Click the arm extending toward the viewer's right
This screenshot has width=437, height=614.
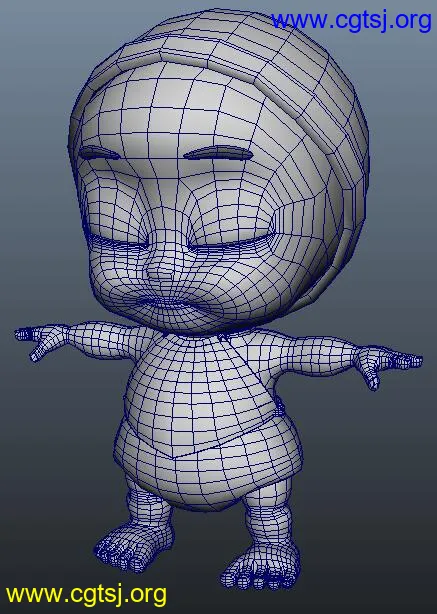pyautogui.click(x=313, y=352)
